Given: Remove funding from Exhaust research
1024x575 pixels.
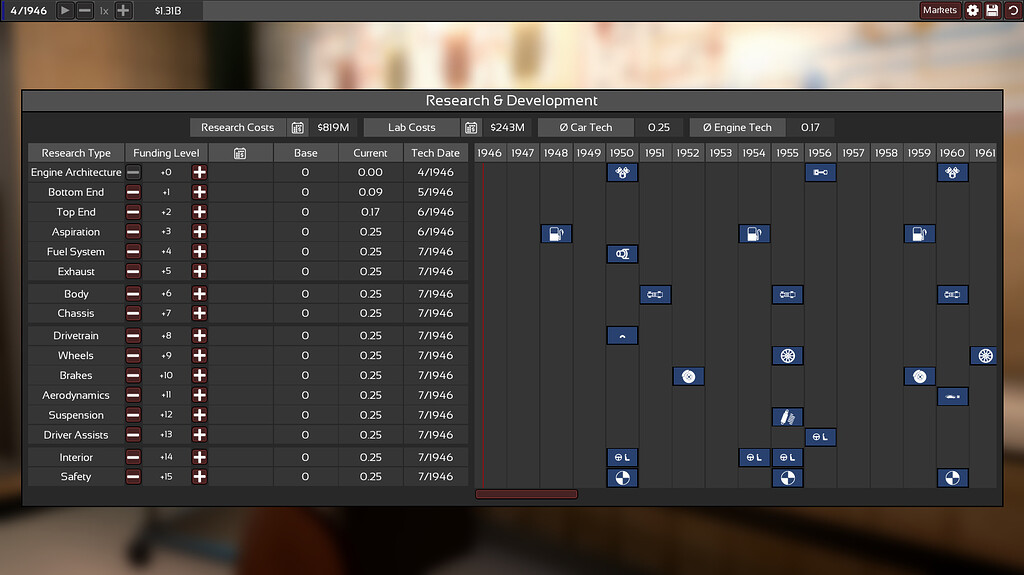Looking at the screenshot, I should coord(133,271).
